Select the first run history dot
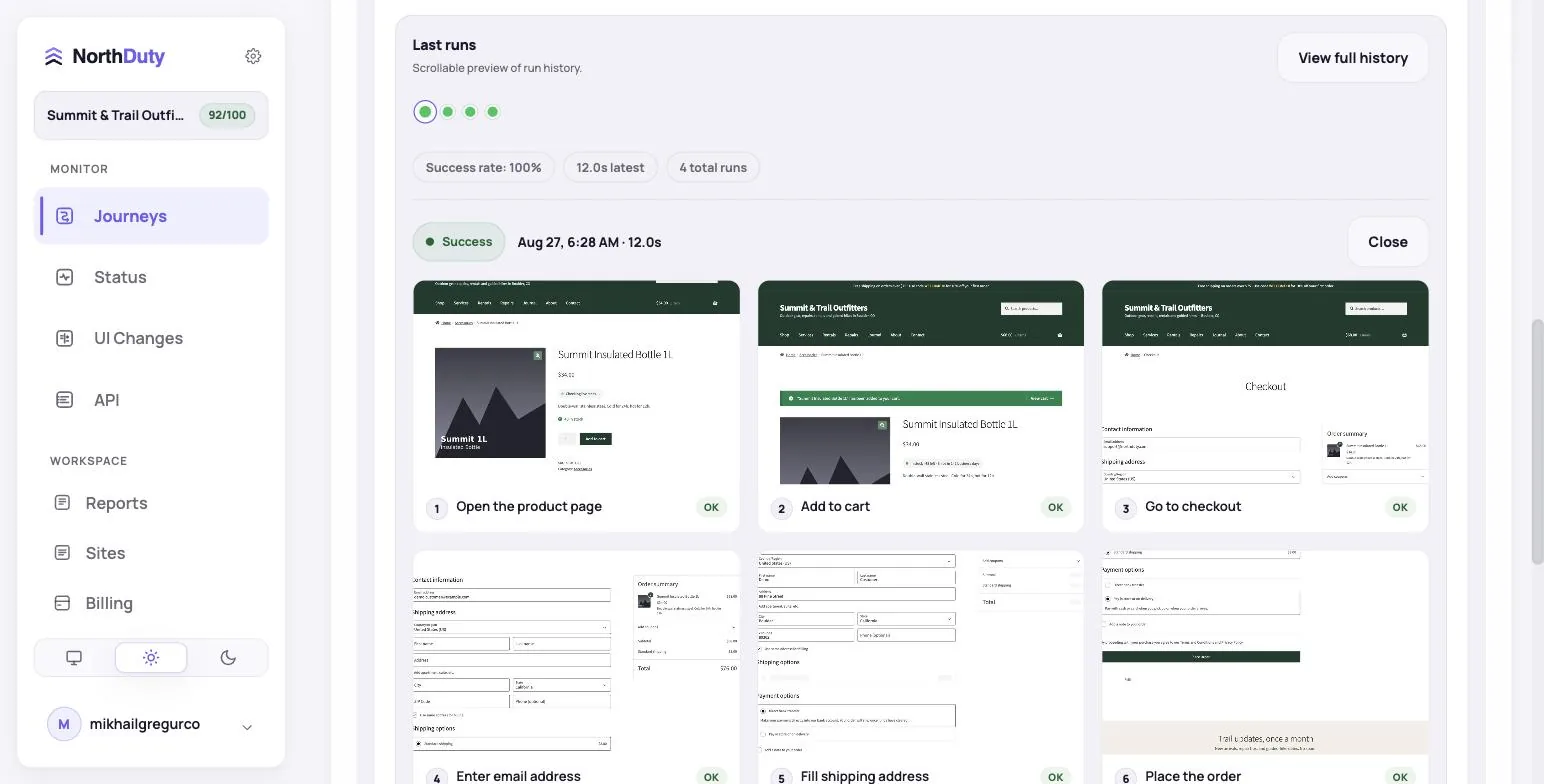 point(425,112)
